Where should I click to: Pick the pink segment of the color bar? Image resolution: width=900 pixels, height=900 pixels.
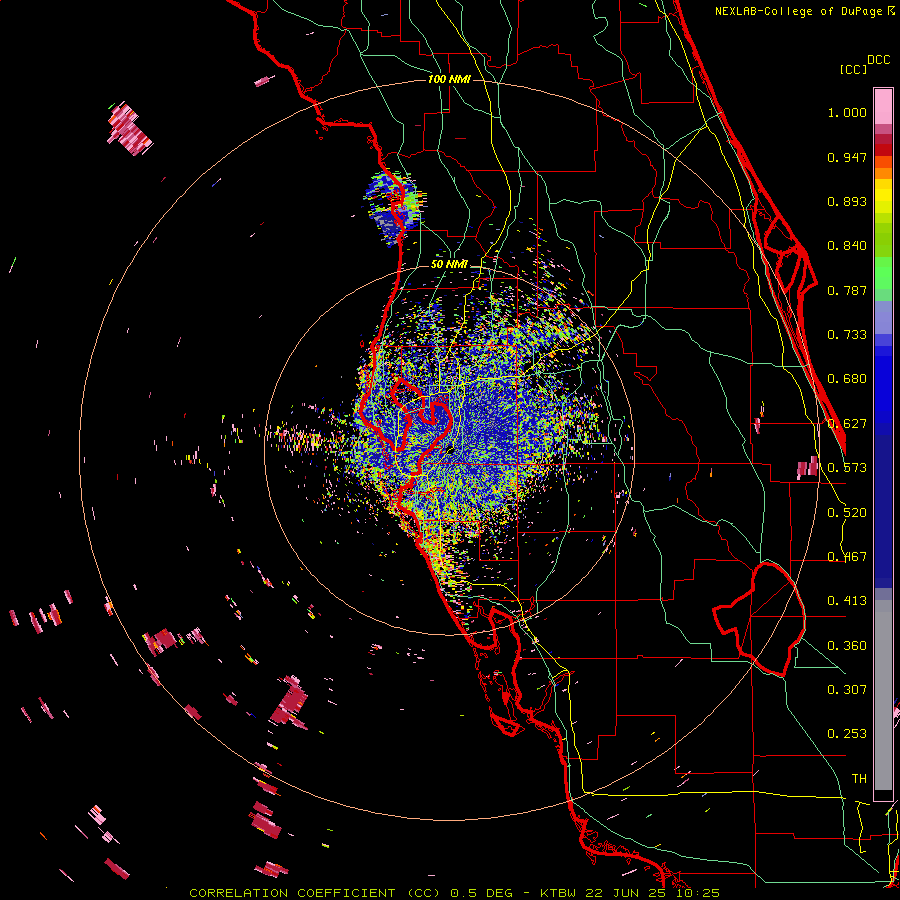click(883, 106)
